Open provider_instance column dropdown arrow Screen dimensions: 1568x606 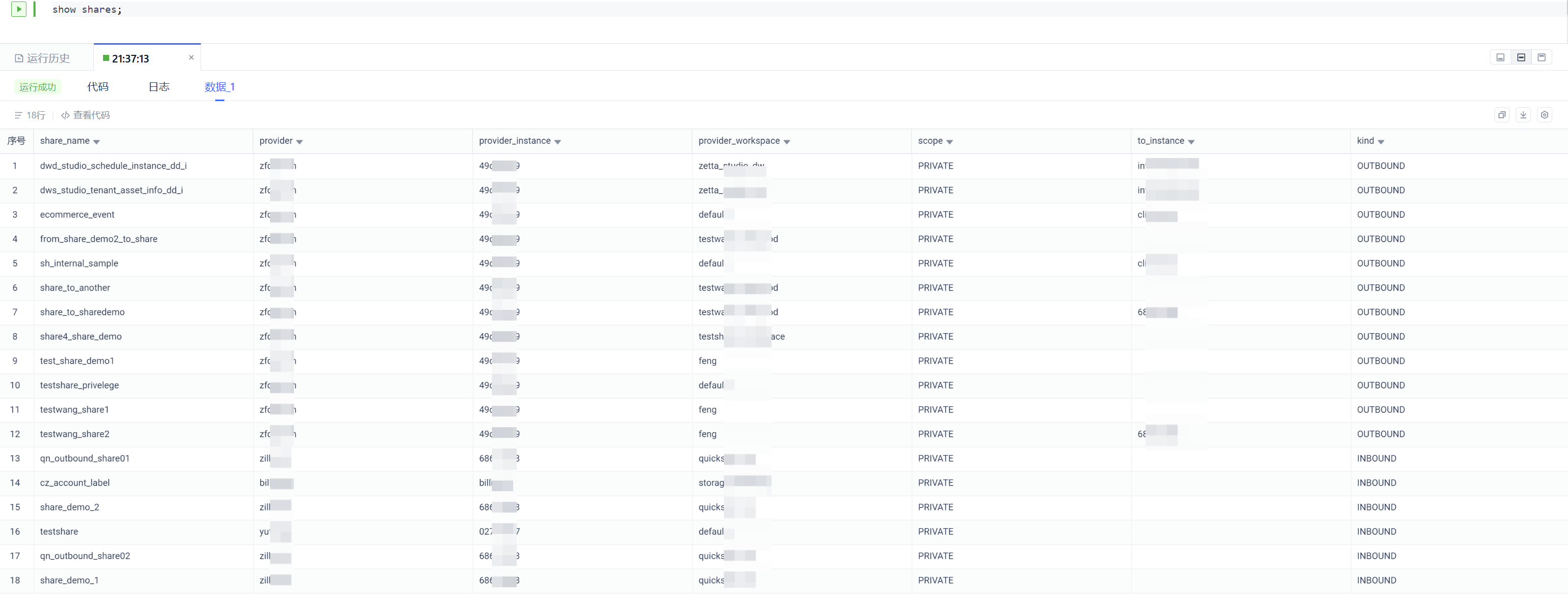(557, 142)
